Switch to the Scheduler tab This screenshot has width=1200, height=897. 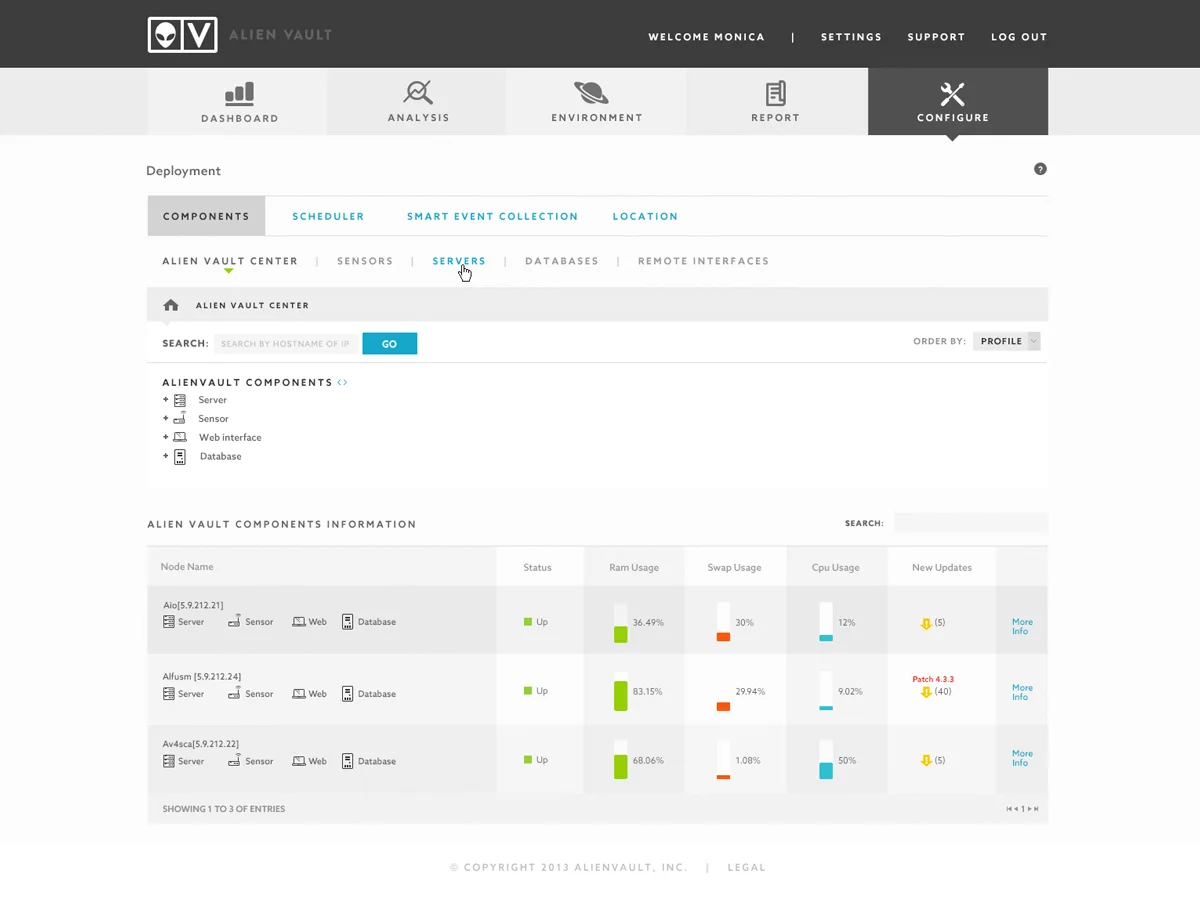pos(328,216)
